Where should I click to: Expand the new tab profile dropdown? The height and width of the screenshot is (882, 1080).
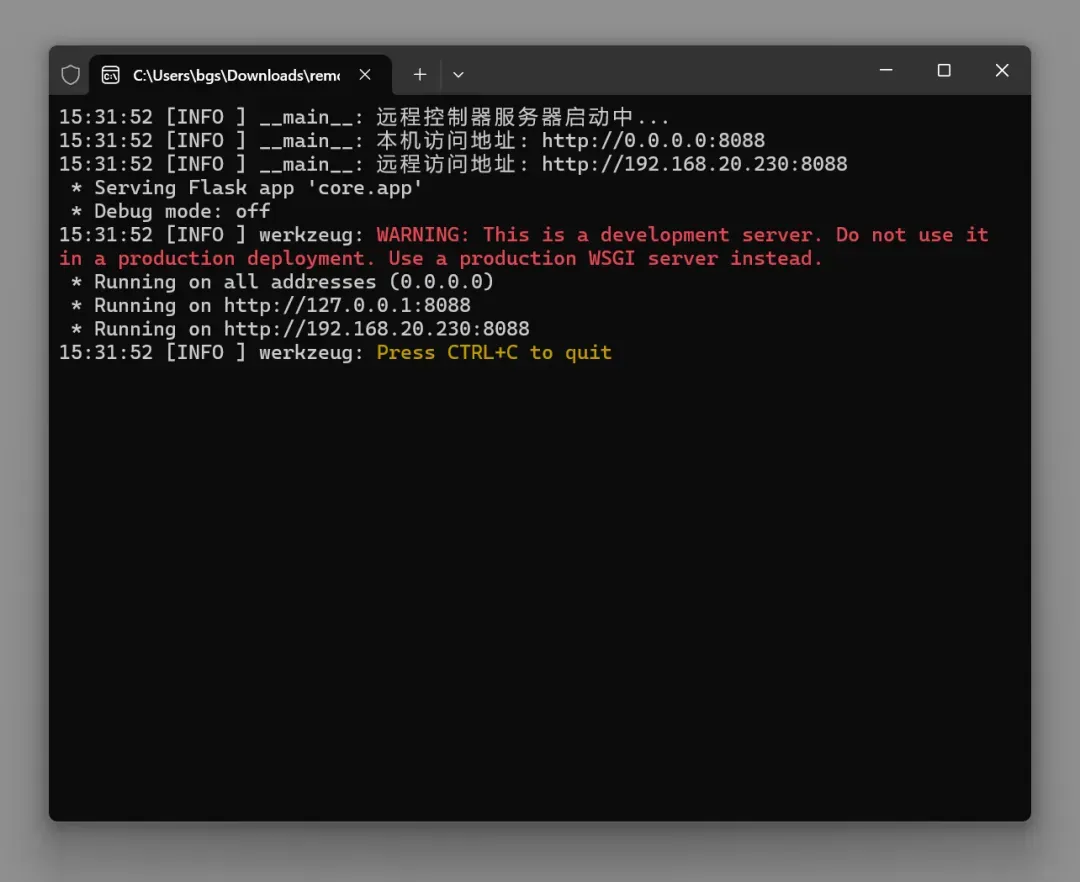[x=458, y=74]
